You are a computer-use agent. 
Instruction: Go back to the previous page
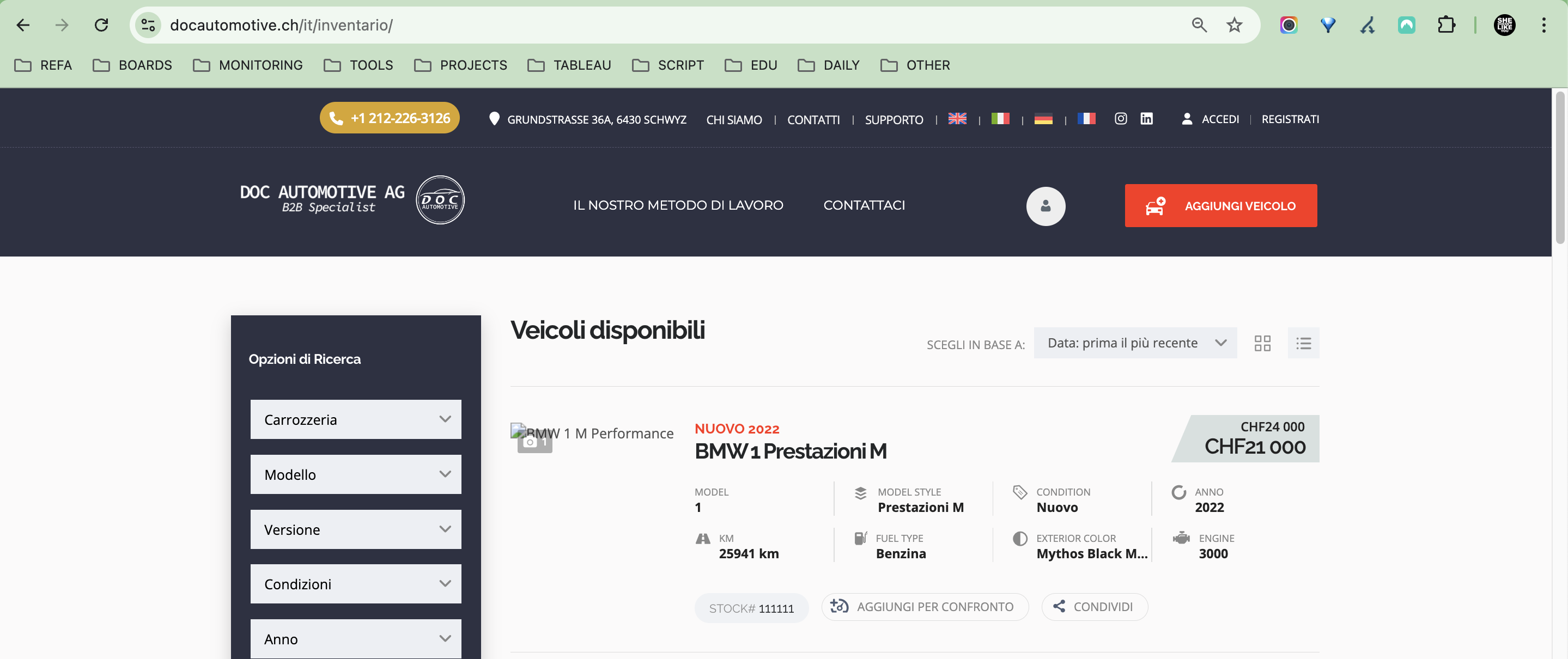[23, 25]
